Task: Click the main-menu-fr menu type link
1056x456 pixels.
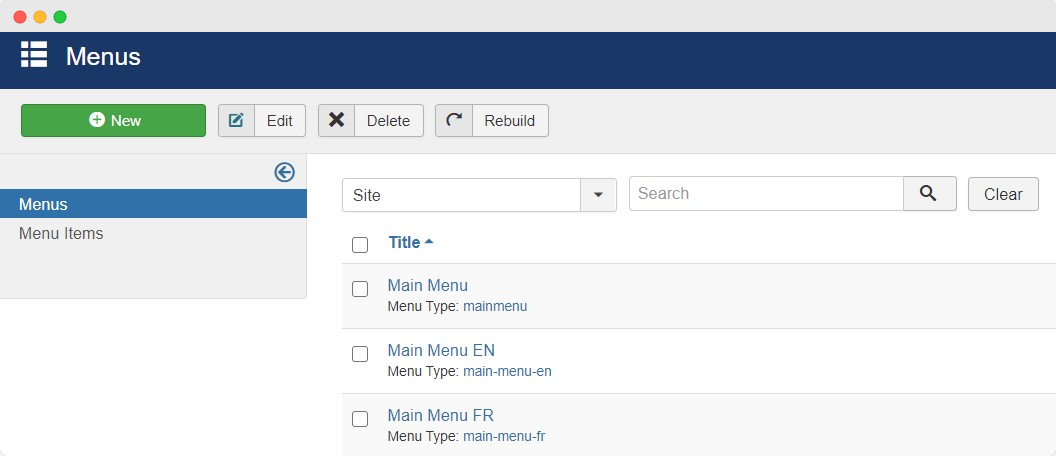Action: [x=504, y=436]
